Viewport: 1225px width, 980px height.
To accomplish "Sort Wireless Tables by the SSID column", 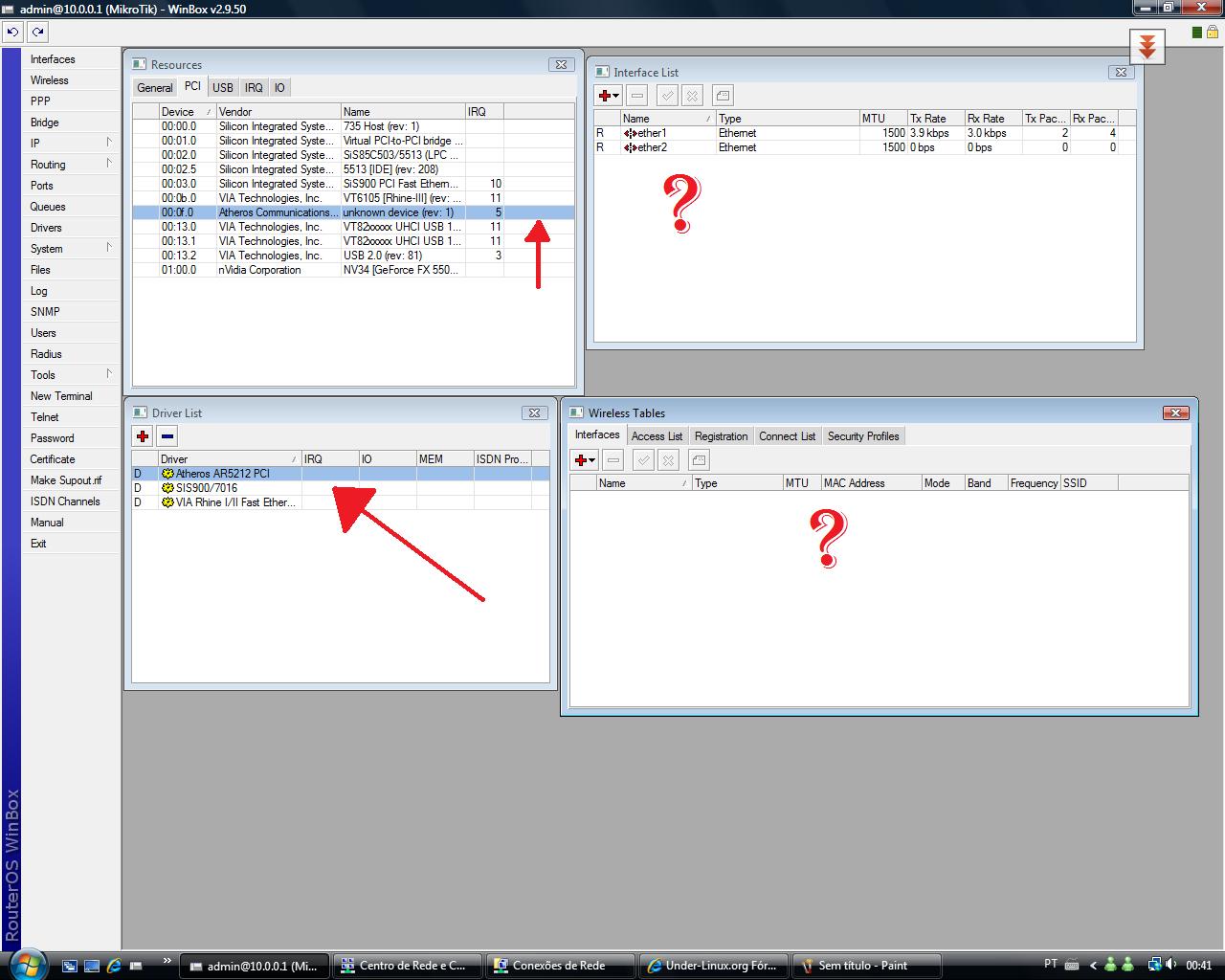I will (1089, 483).
